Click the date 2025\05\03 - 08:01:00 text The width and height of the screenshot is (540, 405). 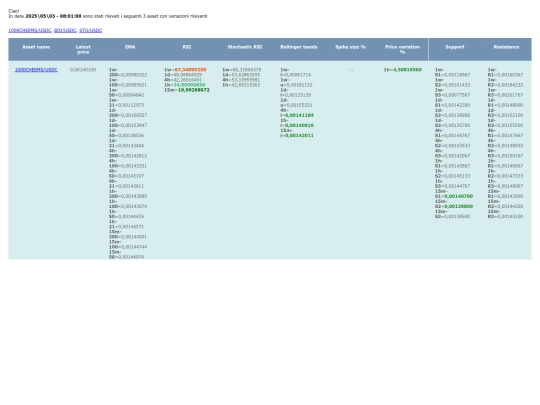[x=53, y=16]
